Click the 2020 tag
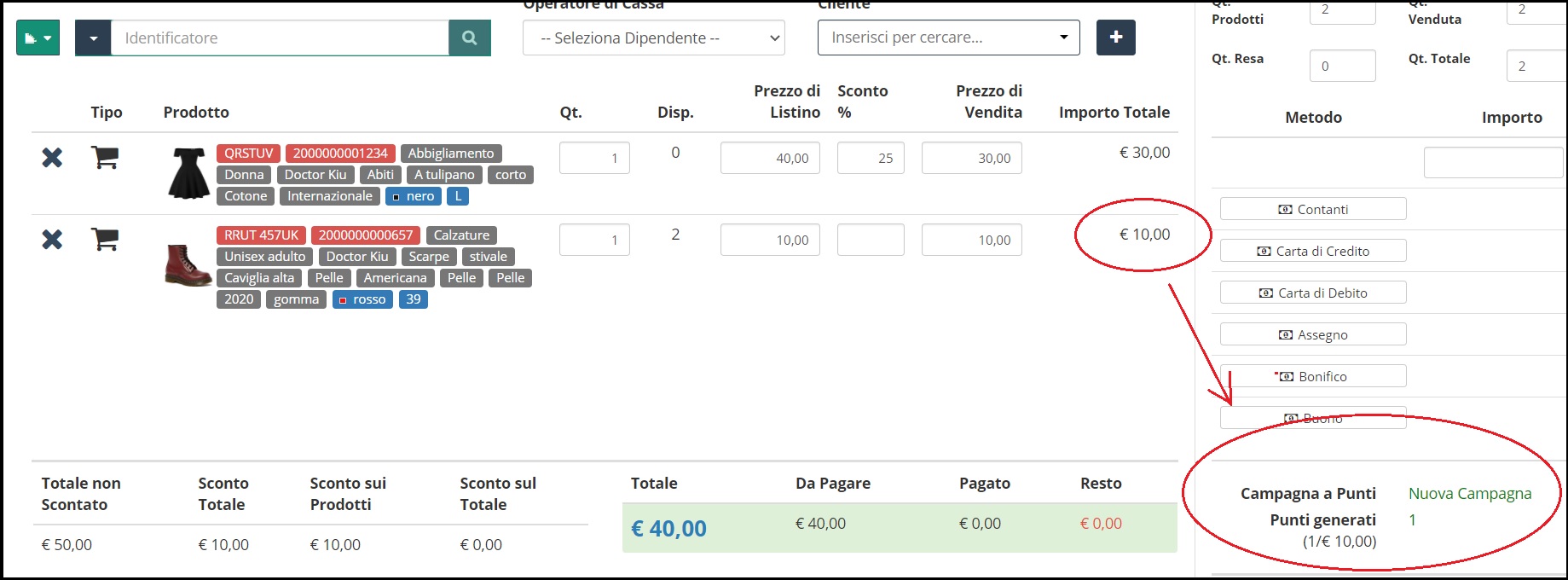 pos(239,299)
